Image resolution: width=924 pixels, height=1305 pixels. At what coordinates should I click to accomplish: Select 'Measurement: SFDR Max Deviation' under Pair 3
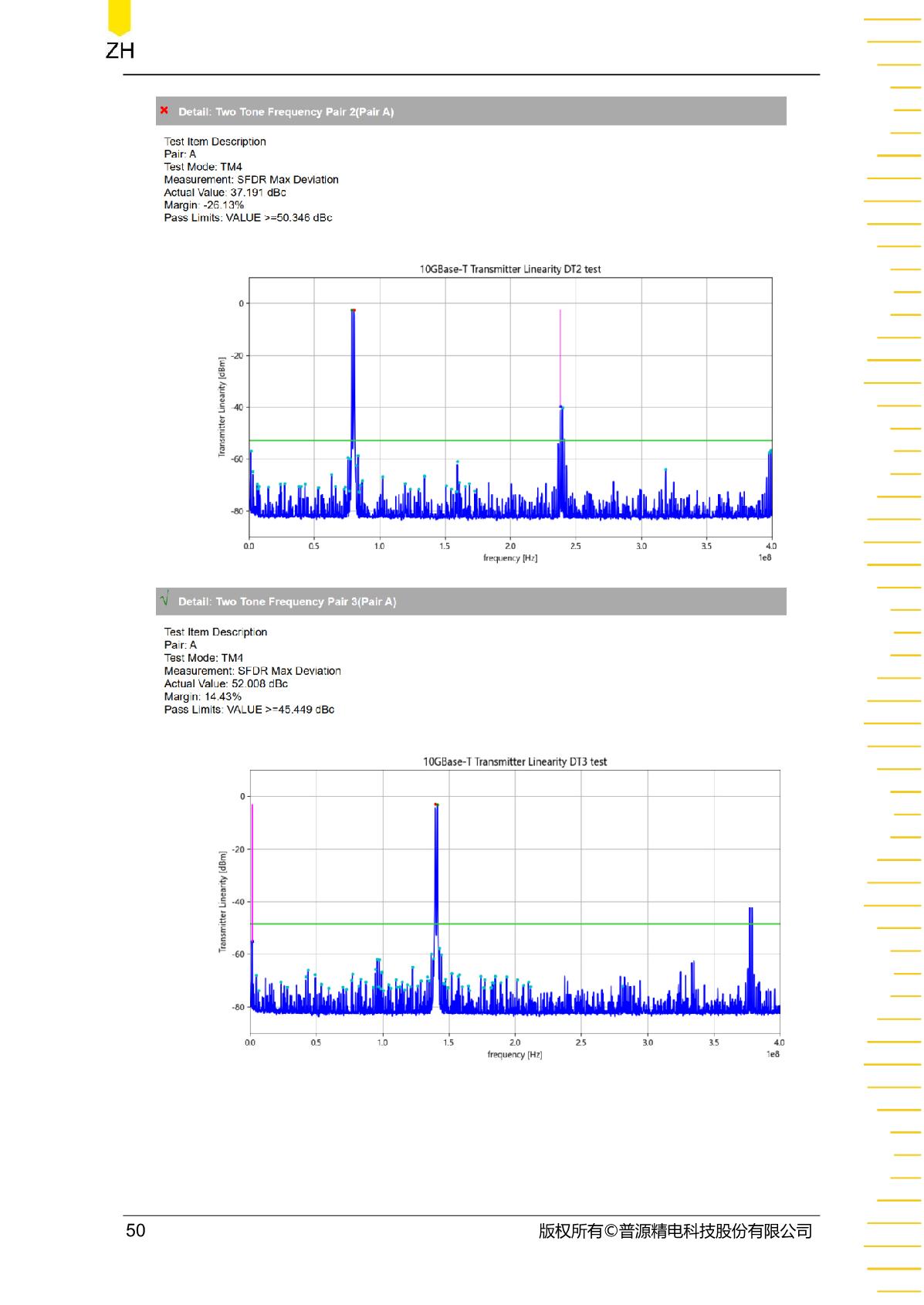click(252, 671)
